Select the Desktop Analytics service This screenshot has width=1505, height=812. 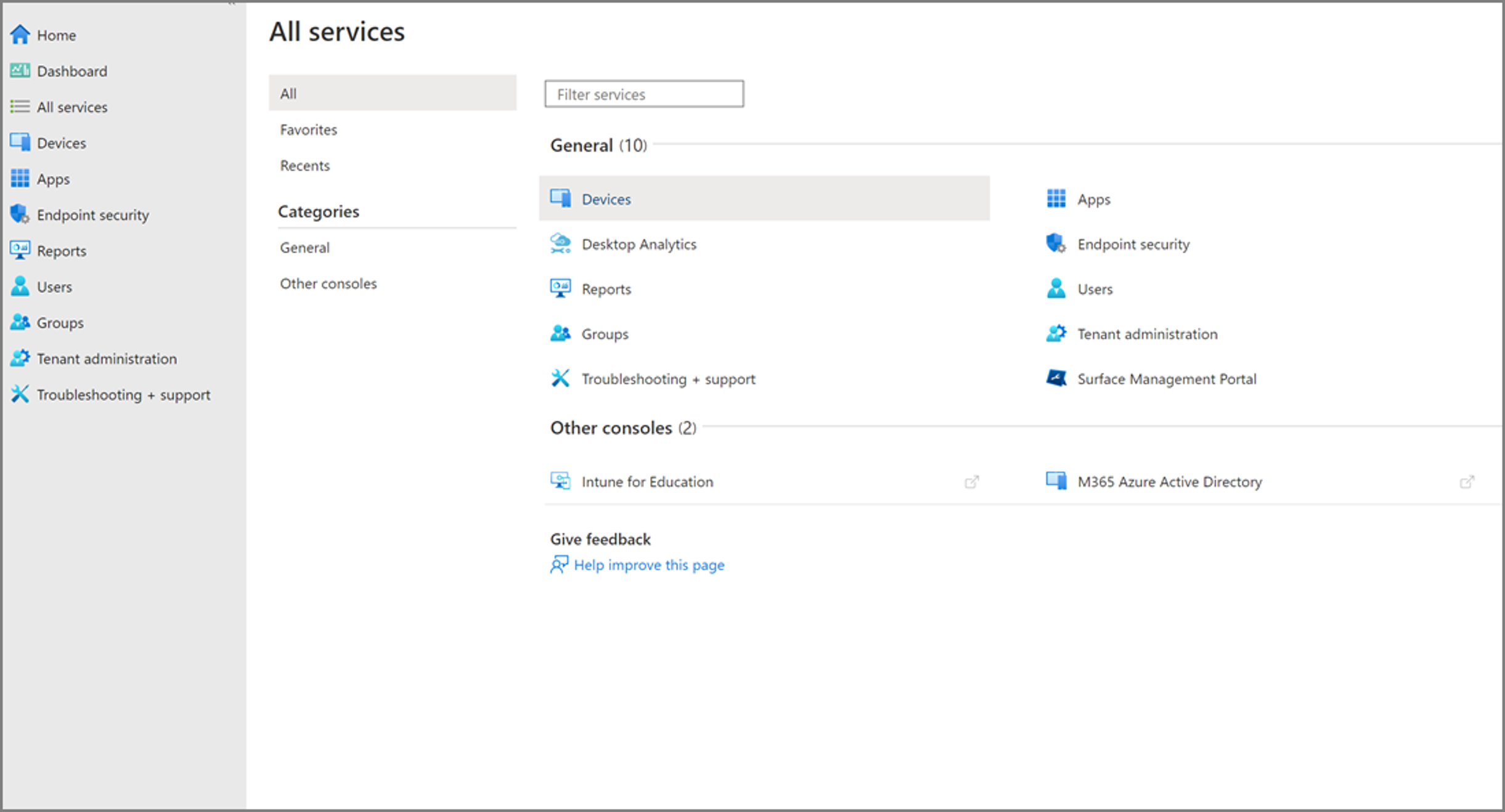pyautogui.click(x=638, y=244)
